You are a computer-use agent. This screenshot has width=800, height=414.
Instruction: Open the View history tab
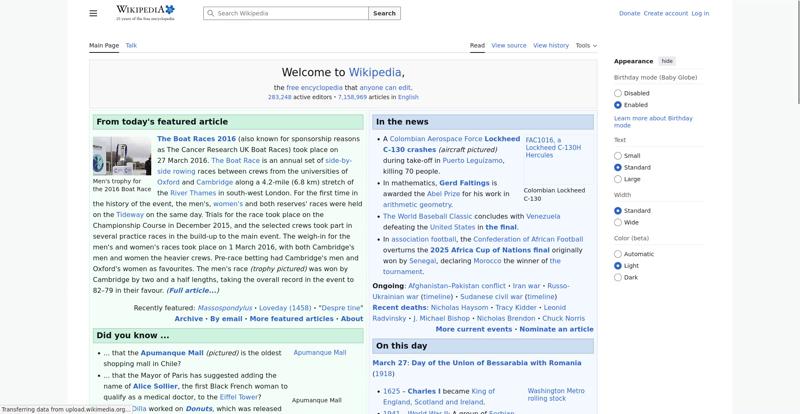point(551,45)
